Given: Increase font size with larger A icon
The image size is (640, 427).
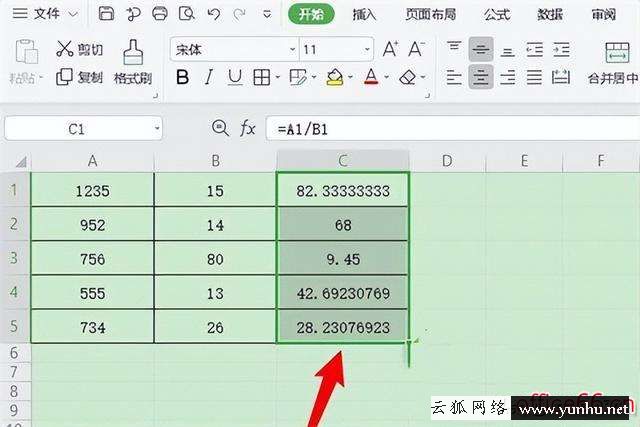Looking at the screenshot, I should pos(390,49).
